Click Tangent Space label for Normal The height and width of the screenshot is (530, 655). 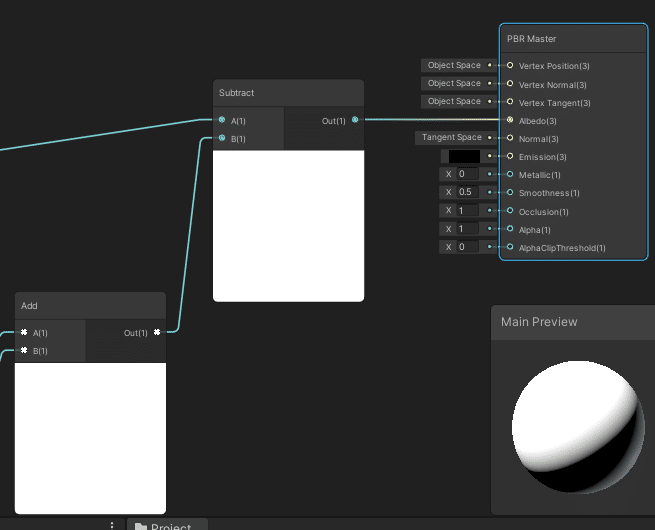pos(452,137)
